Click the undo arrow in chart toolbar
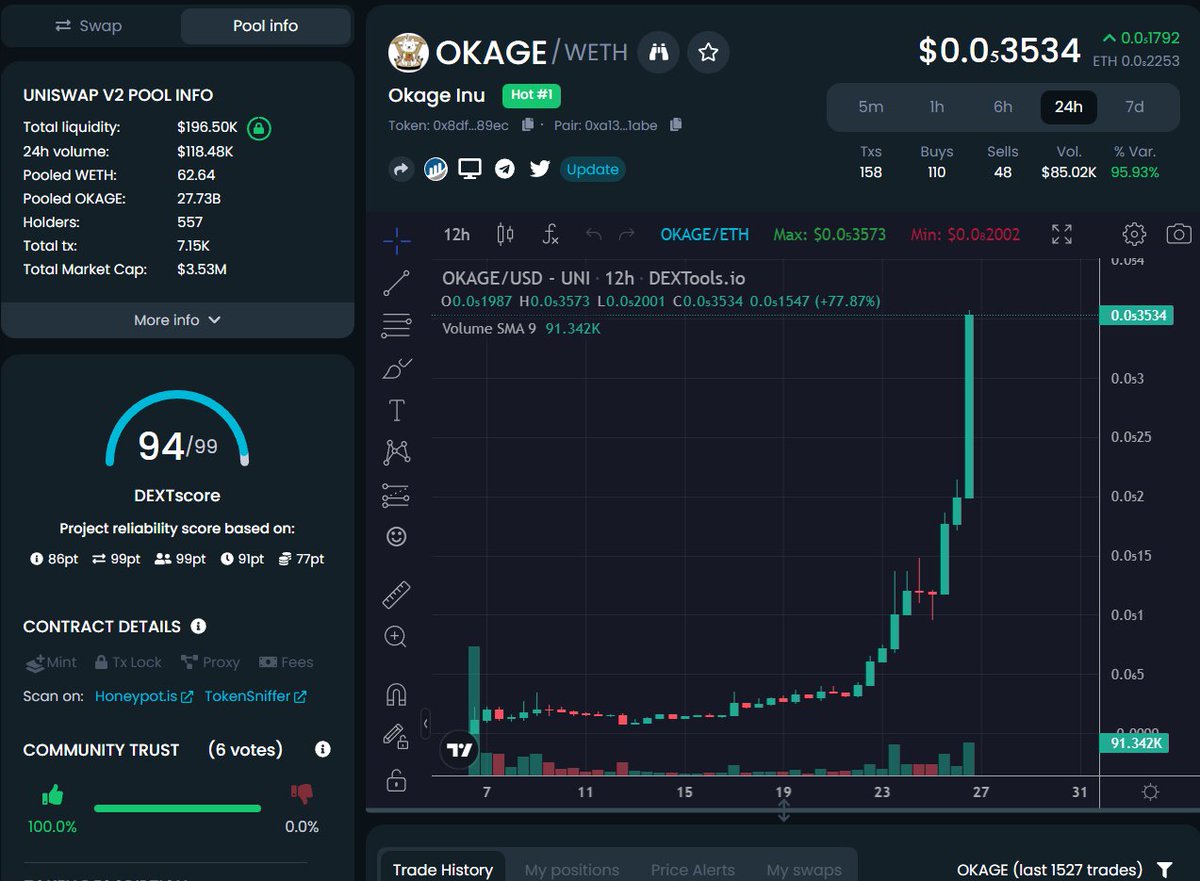The image size is (1200, 881). click(x=594, y=234)
